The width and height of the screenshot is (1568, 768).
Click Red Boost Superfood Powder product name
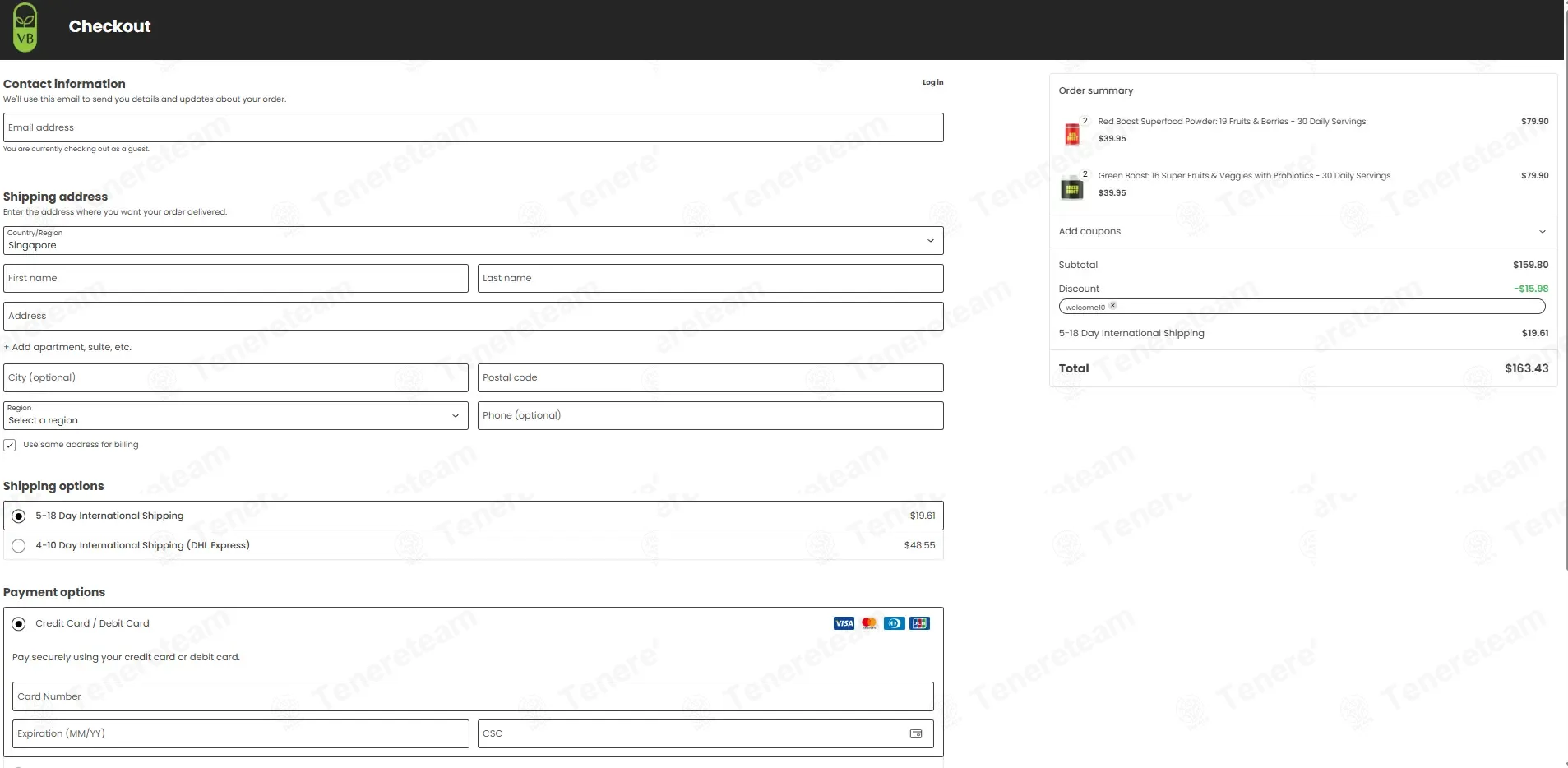(x=1232, y=122)
